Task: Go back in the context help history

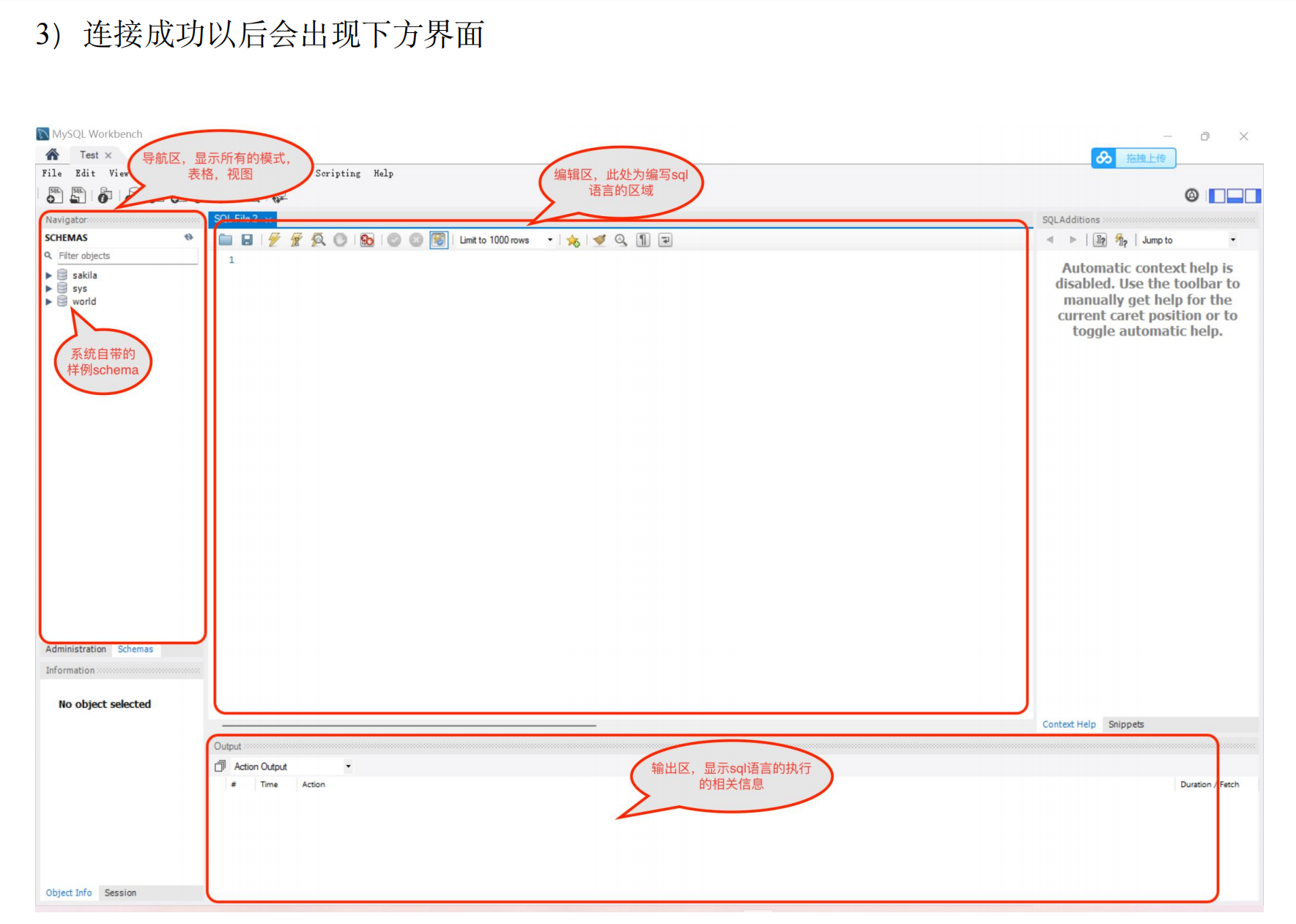Action: click(1050, 240)
